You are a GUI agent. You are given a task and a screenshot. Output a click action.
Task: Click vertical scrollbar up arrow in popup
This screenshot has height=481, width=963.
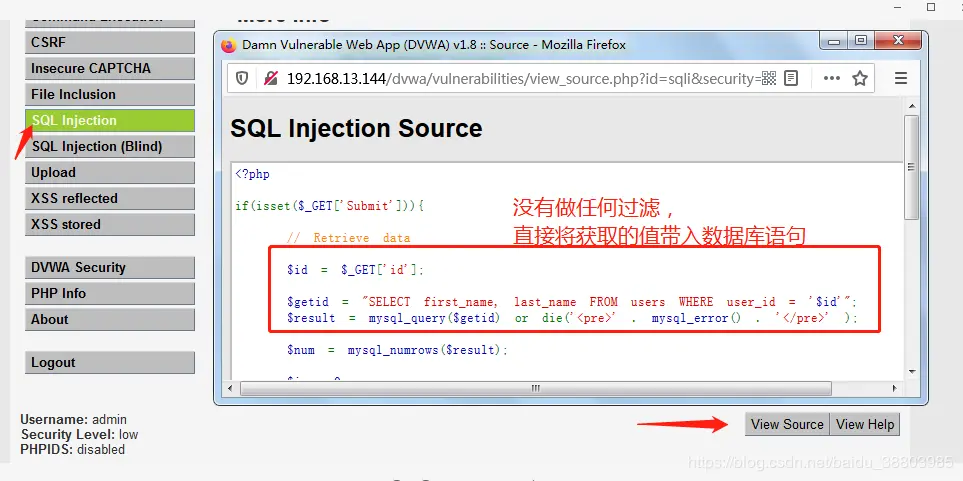911,108
